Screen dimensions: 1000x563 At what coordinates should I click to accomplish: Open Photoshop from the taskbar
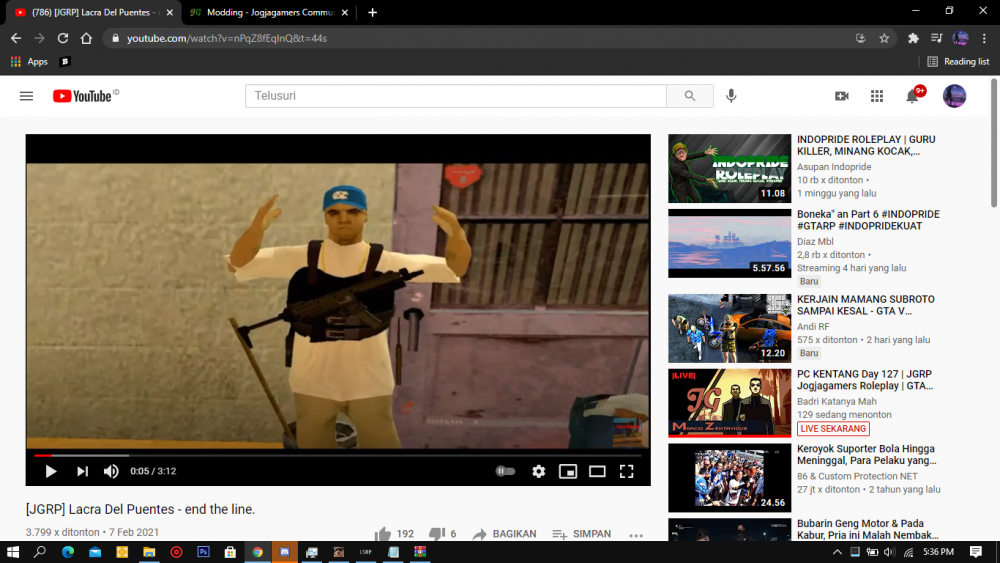[203, 552]
